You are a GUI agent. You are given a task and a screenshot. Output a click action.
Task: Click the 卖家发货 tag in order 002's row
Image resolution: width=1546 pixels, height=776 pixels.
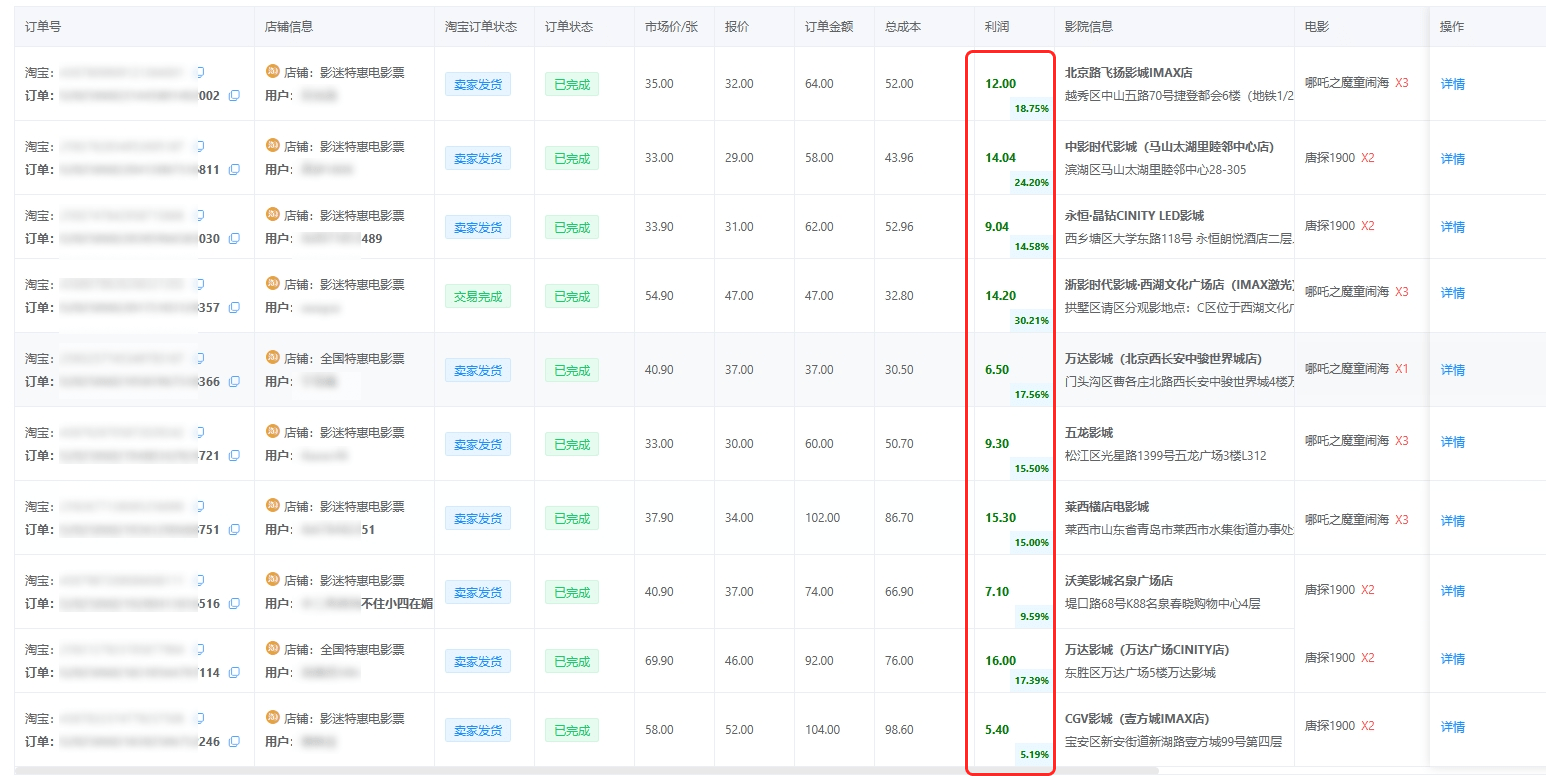click(478, 84)
